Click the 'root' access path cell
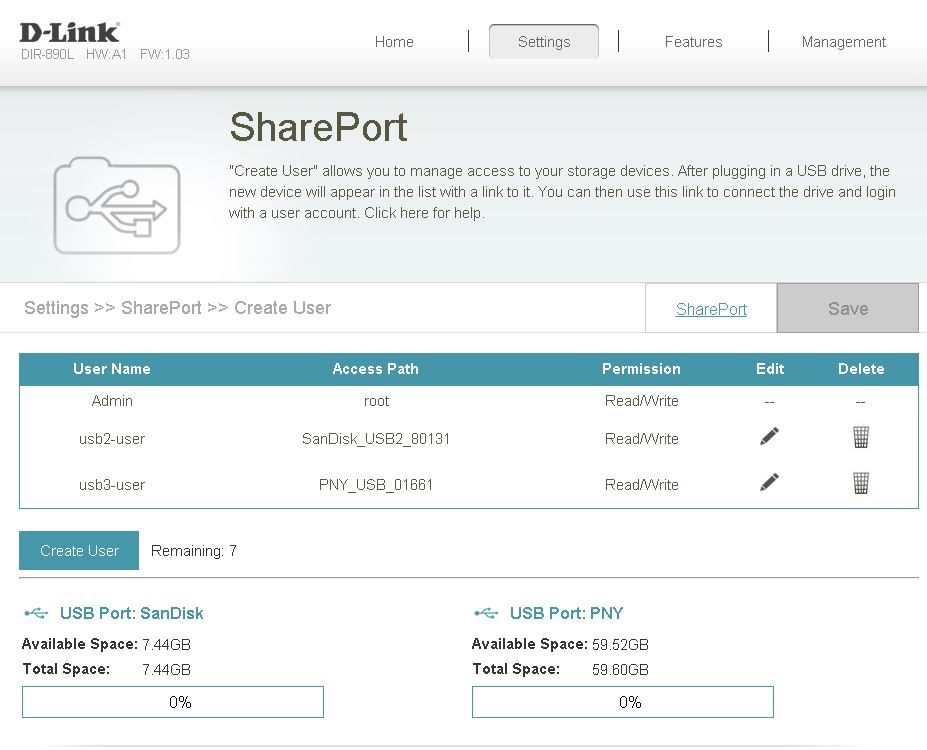Viewport: 927px width, 750px height. (376, 401)
